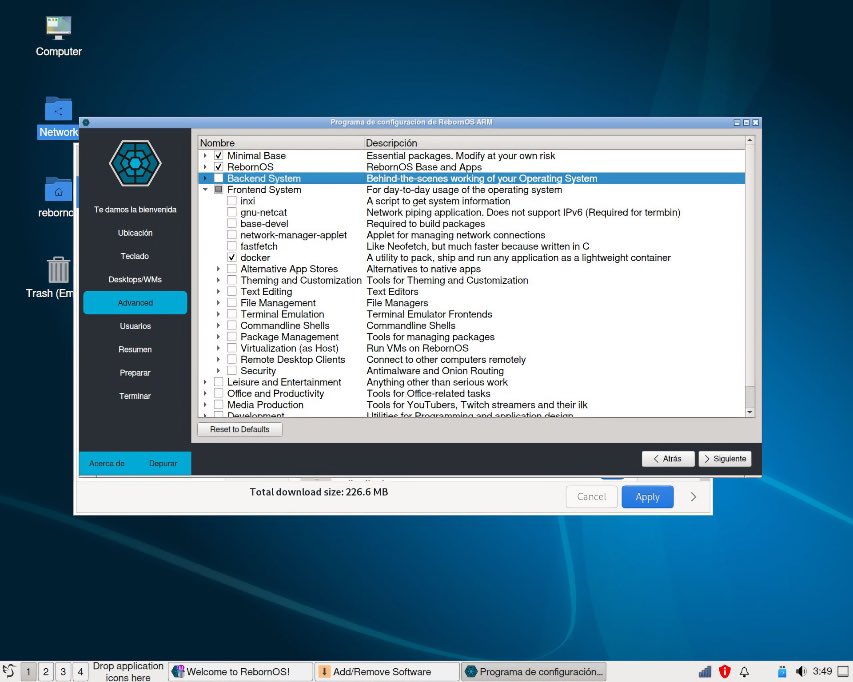Expand the Minimal Base tree node
The image size is (853, 682).
205,156
